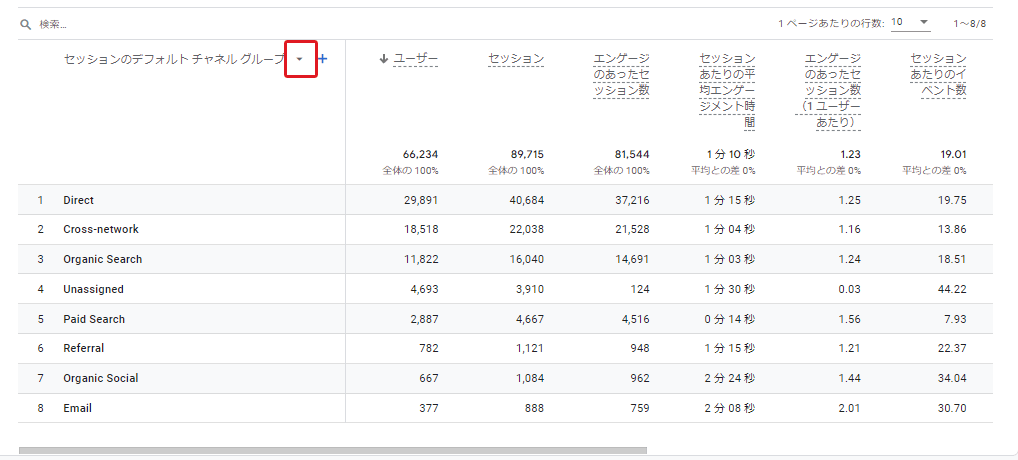The height and width of the screenshot is (460, 1018).
Task: Click the total engaged sessions value 81,544
Action: tap(632, 154)
